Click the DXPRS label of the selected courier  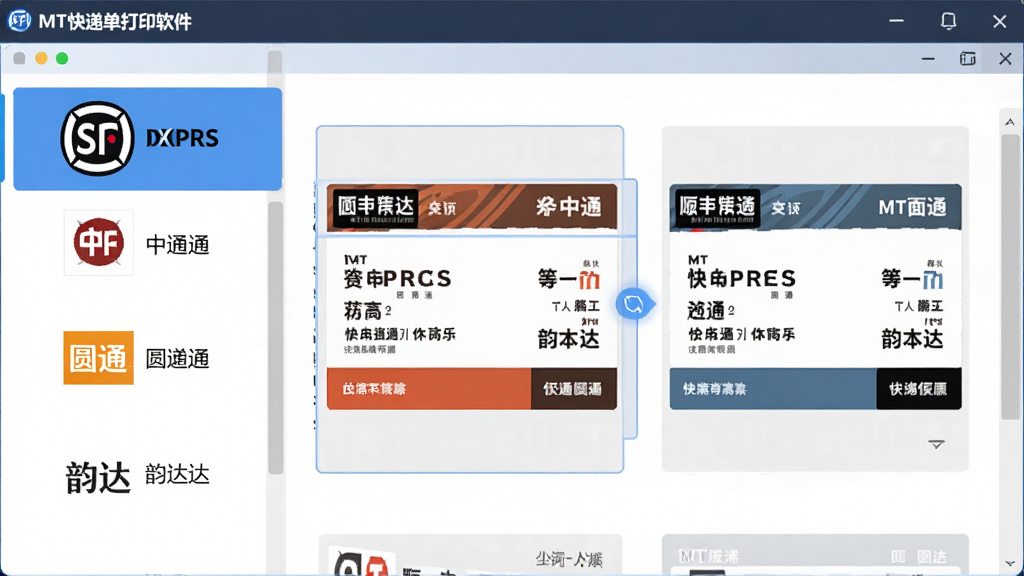182,138
